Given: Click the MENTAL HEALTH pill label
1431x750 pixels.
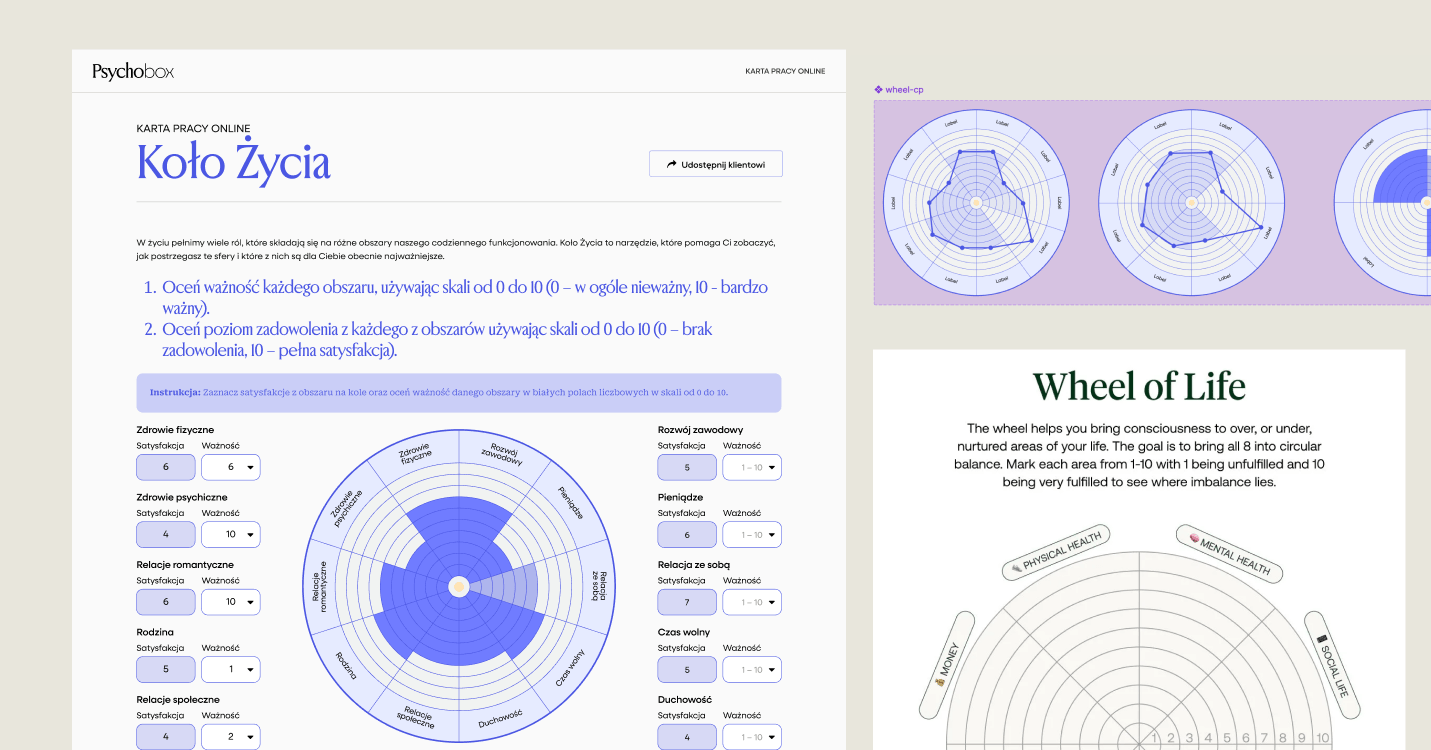Looking at the screenshot, I should 1229,552.
